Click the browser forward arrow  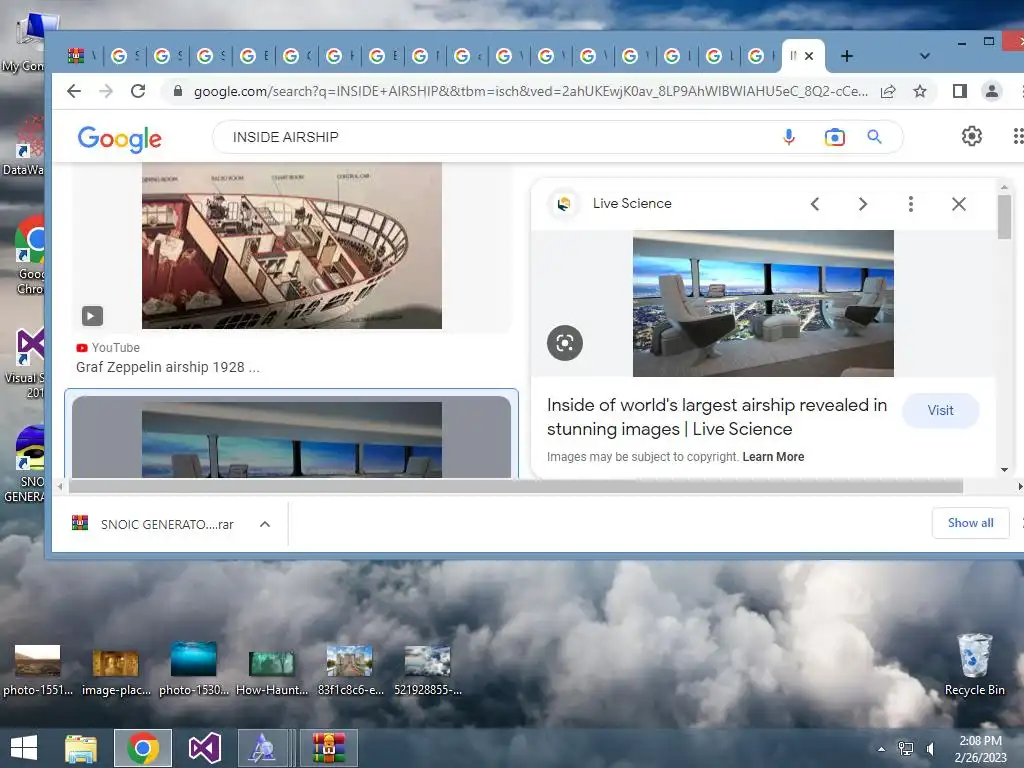click(106, 91)
